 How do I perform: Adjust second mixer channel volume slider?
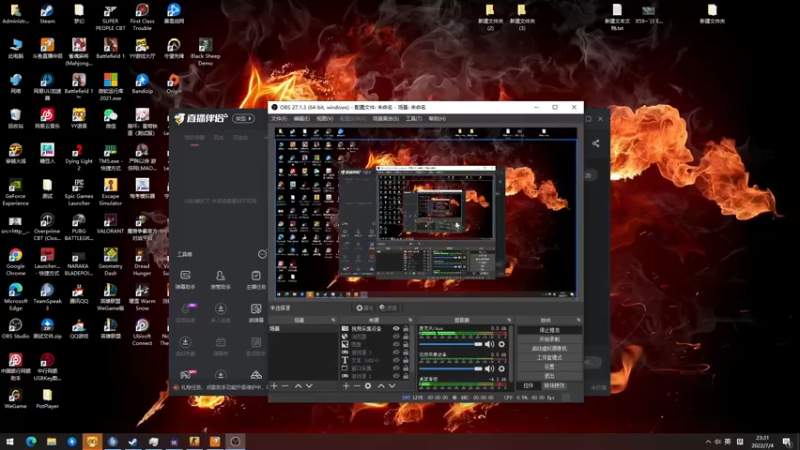pos(451,368)
